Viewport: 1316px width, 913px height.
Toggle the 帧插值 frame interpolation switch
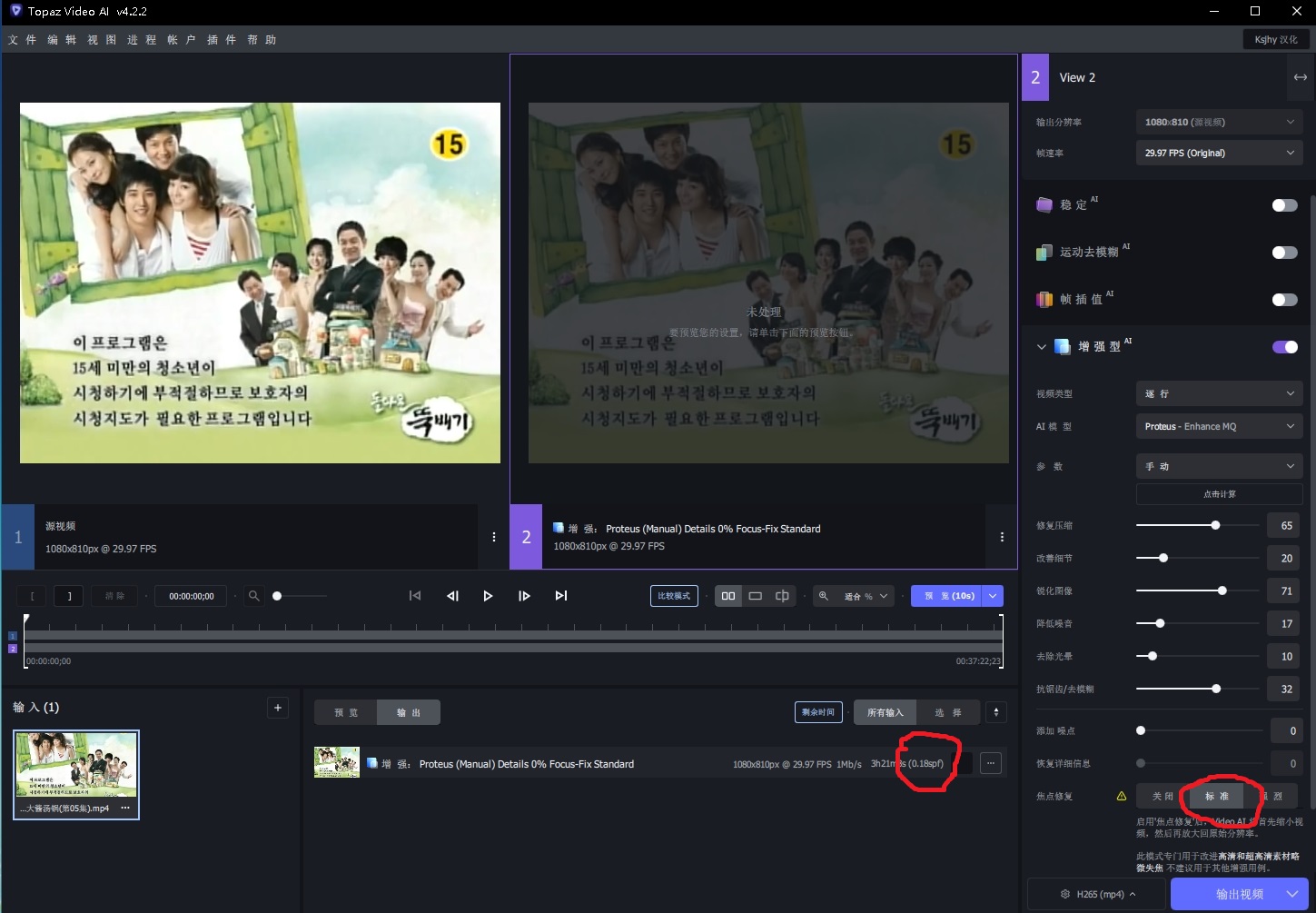pos(1285,300)
